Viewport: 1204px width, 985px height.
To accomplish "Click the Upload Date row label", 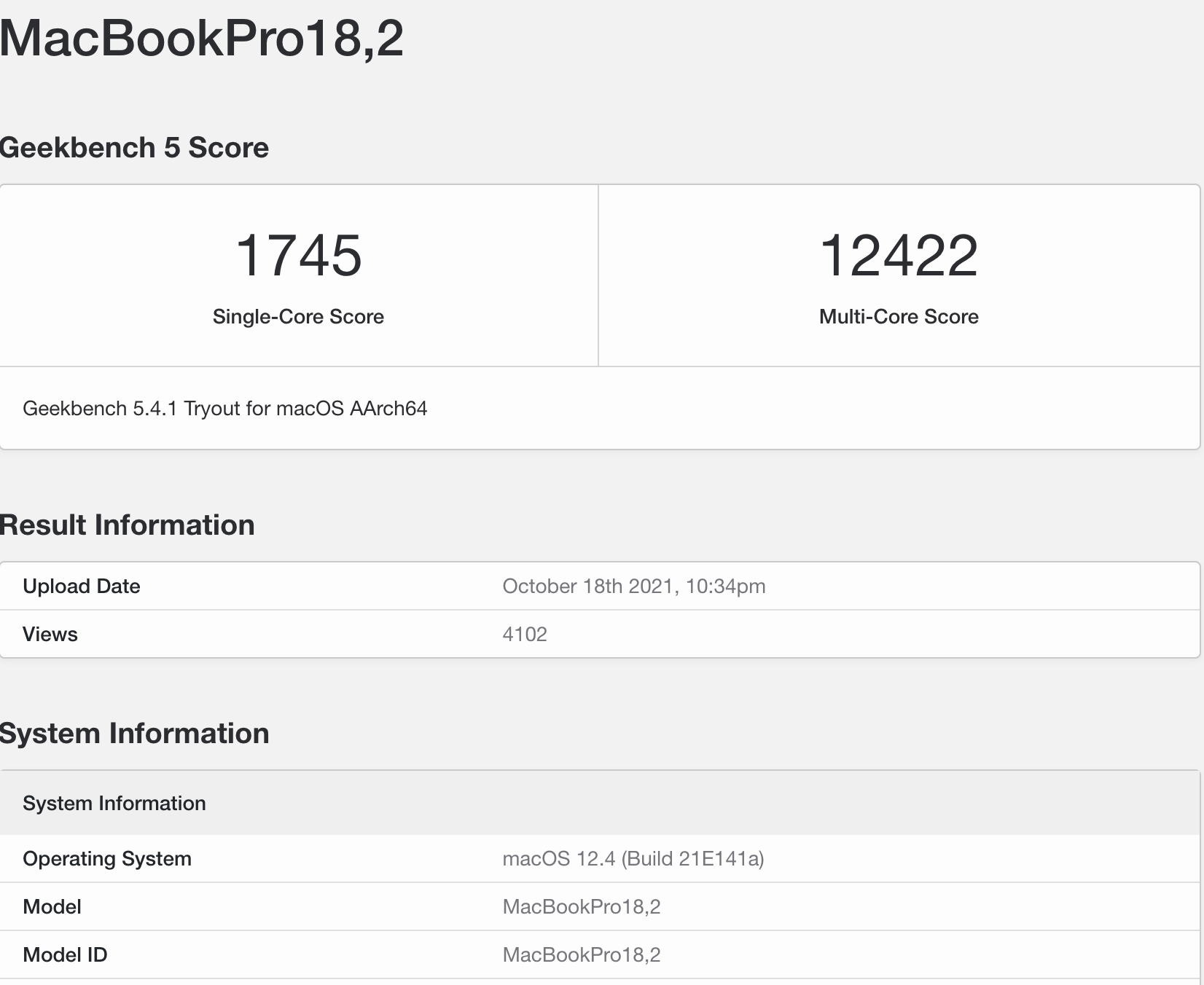I will tap(82, 586).
